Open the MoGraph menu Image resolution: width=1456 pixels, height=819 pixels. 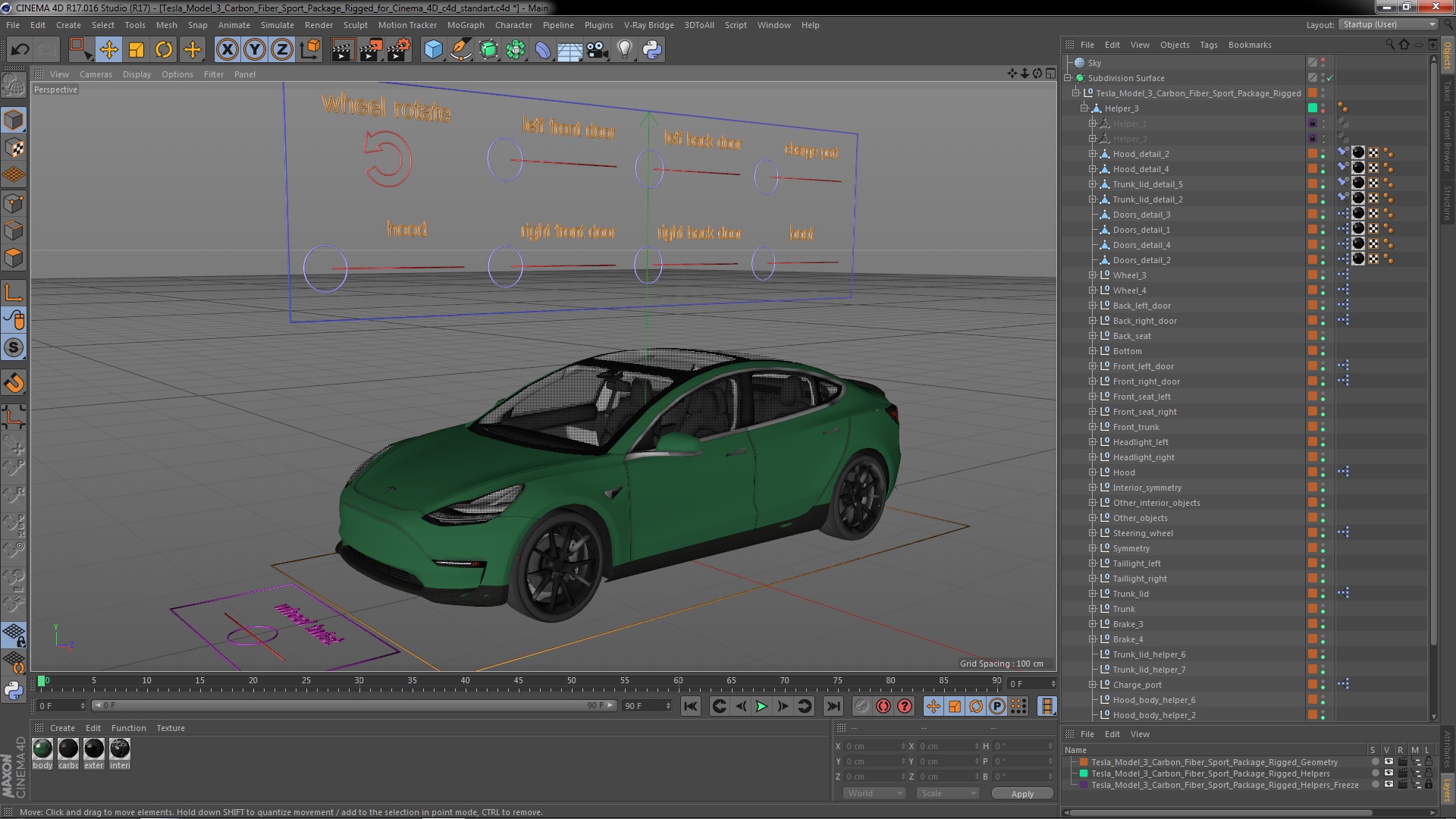[466, 25]
